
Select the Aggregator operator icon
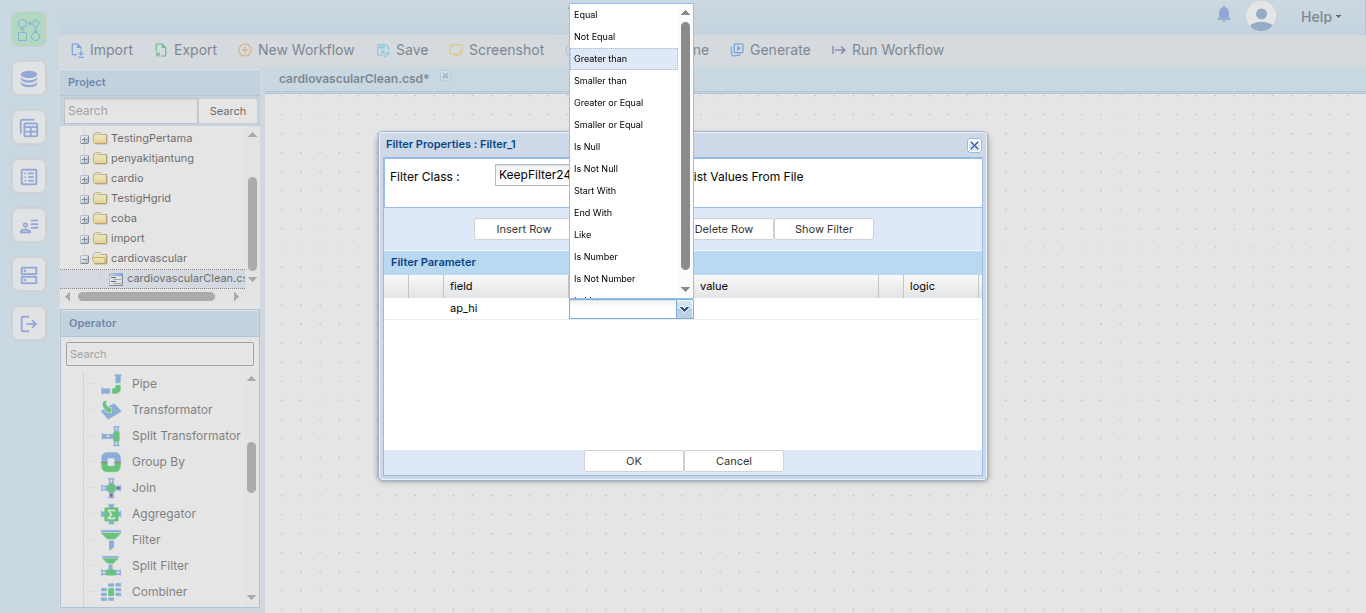point(111,514)
